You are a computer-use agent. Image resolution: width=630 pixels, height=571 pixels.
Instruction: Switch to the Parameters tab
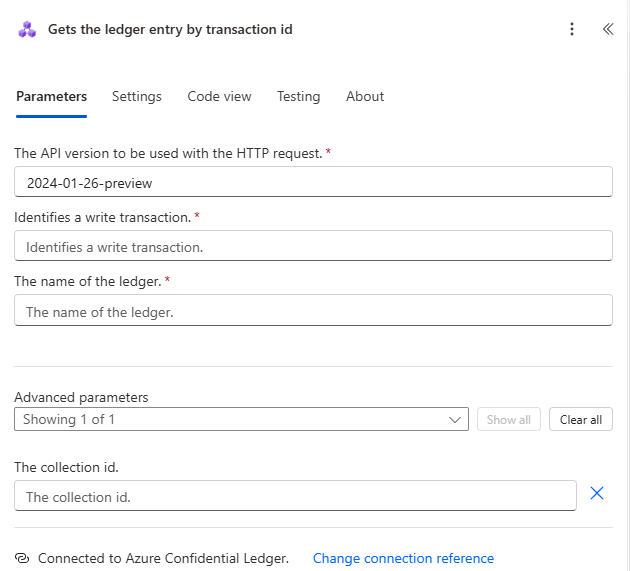coord(51,97)
